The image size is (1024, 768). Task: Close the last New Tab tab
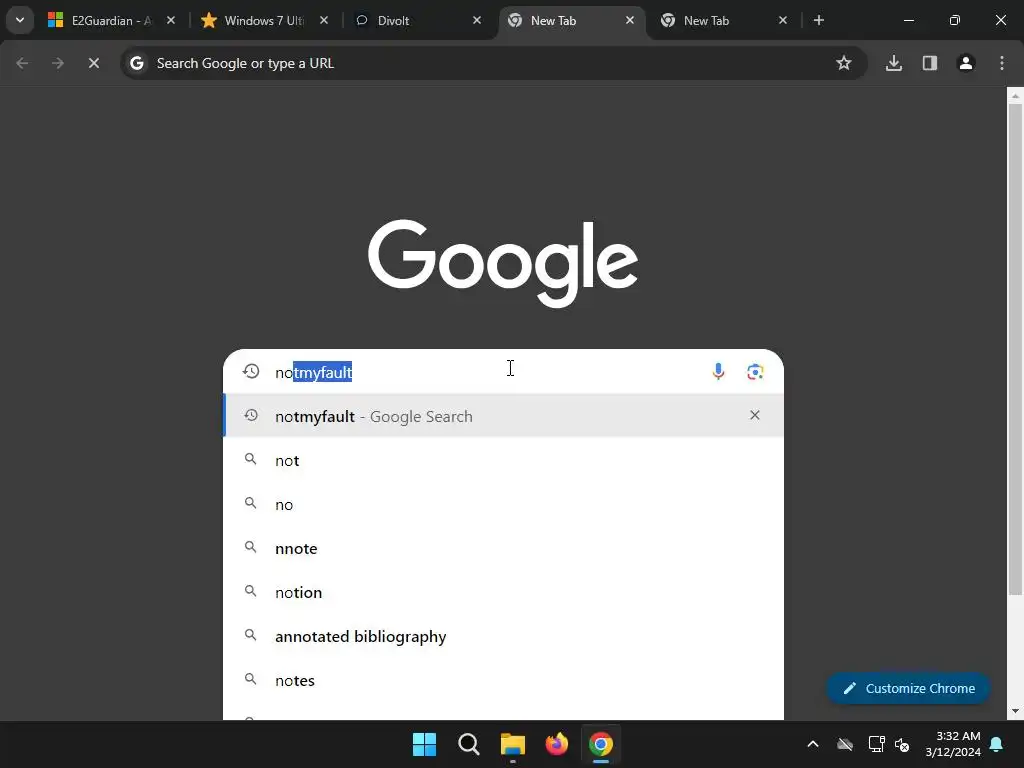(x=782, y=20)
